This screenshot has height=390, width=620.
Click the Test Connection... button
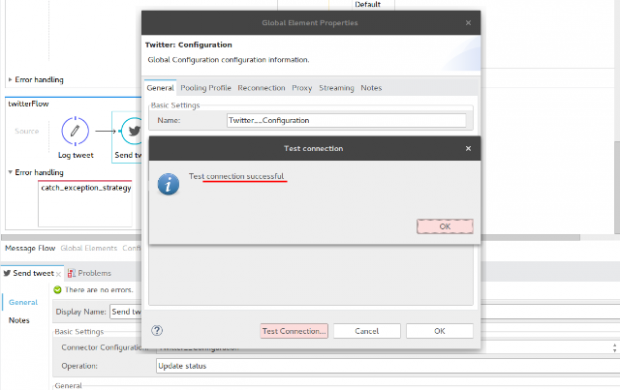click(294, 331)
